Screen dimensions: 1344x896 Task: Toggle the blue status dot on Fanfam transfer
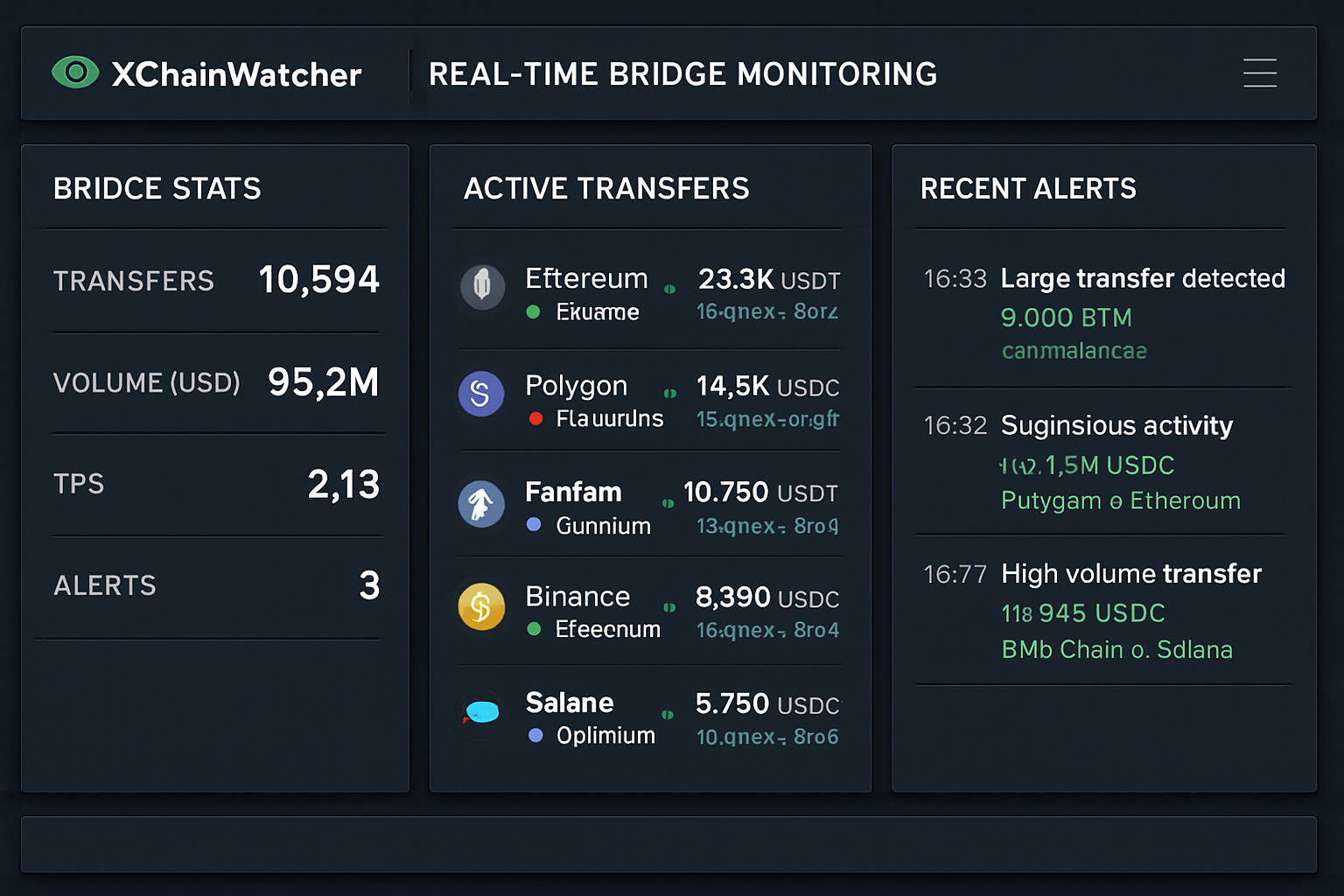(x=533, y=525)
